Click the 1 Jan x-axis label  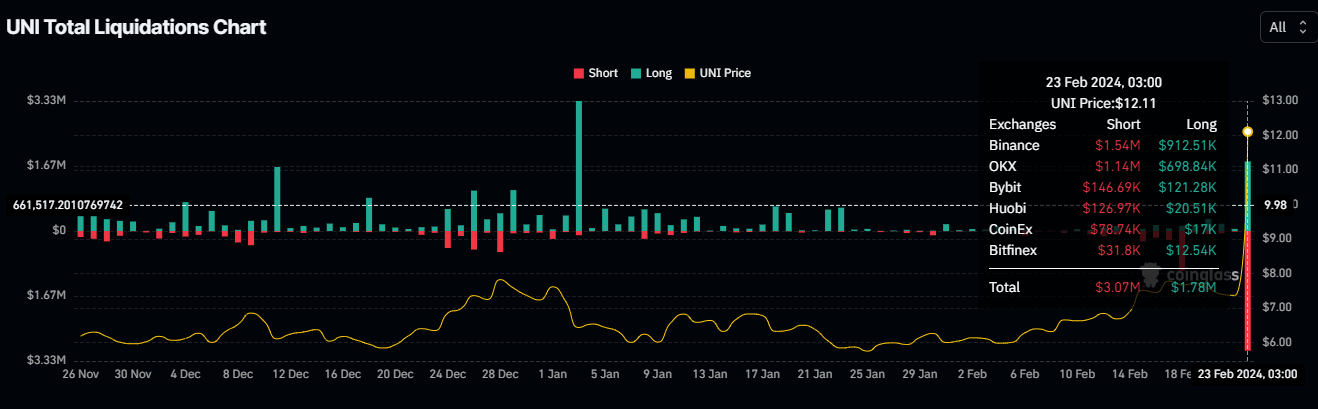coord(552,374)
